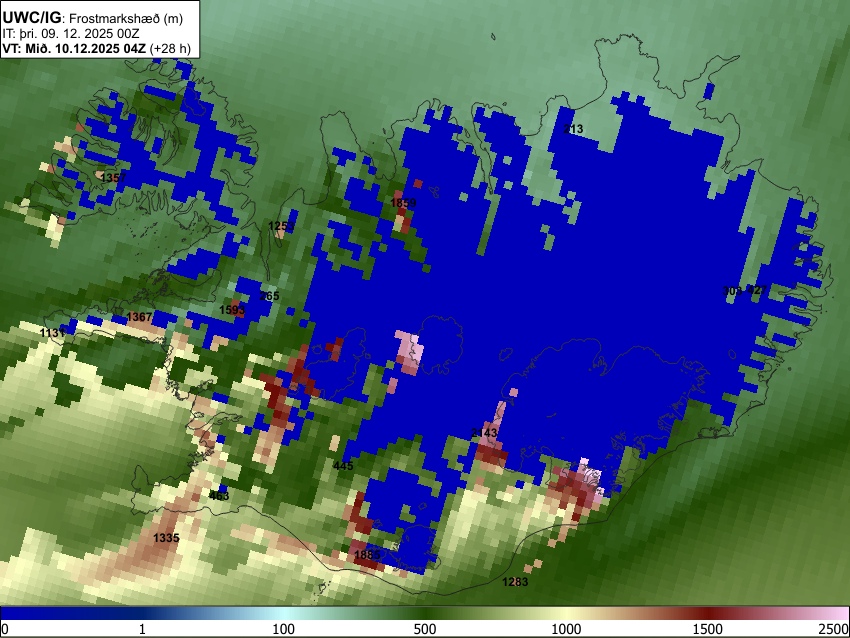Viewport: 850px width, 638px height.
Task: Click the 1253 value label
Action: (281, 226)
